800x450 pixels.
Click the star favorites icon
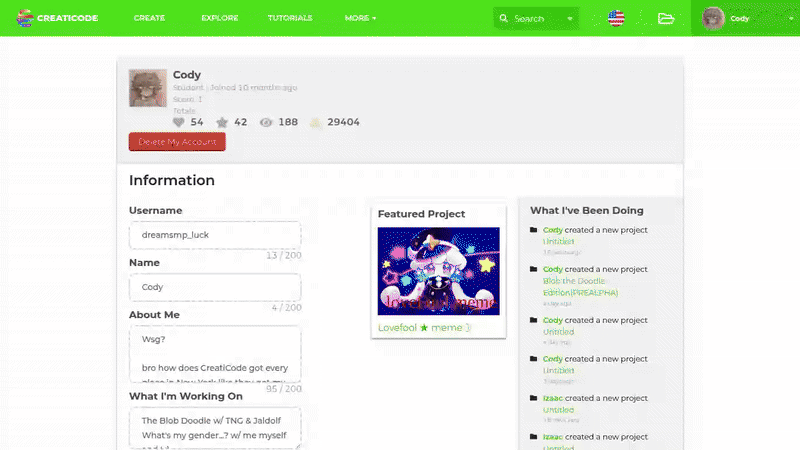coord(222,122)
